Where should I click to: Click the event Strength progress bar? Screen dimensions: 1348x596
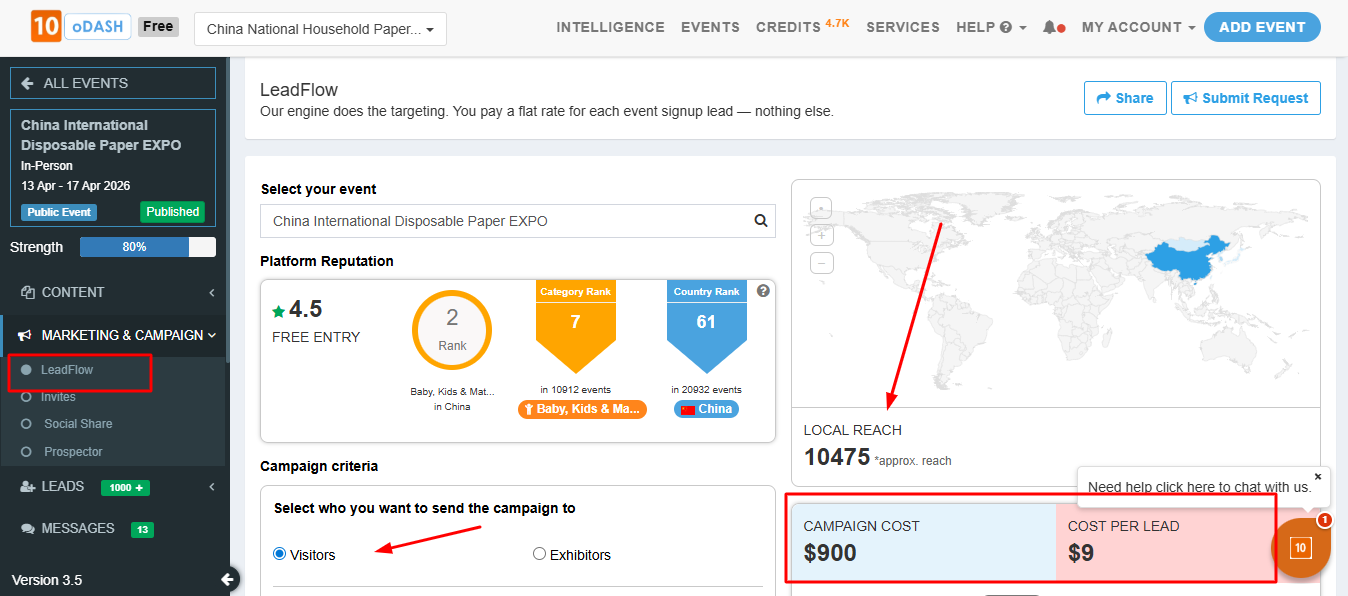click(148, 247)
